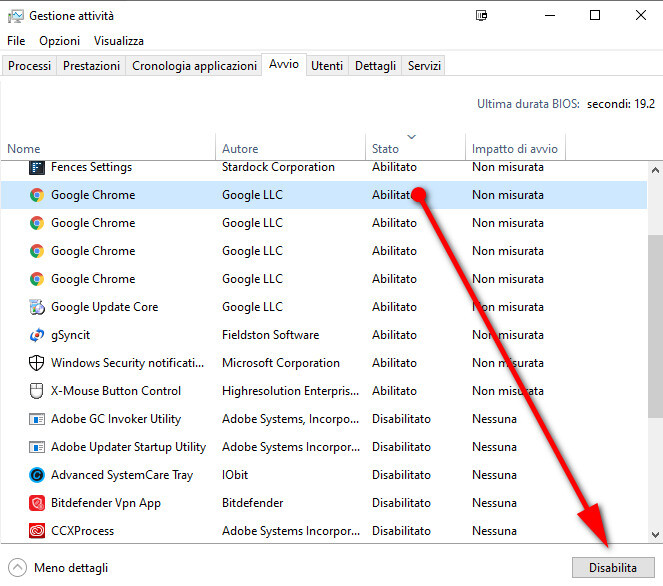This screenshot has width=663, height=586.
Task: Click the Meno dettagli label
Action: 71,568
